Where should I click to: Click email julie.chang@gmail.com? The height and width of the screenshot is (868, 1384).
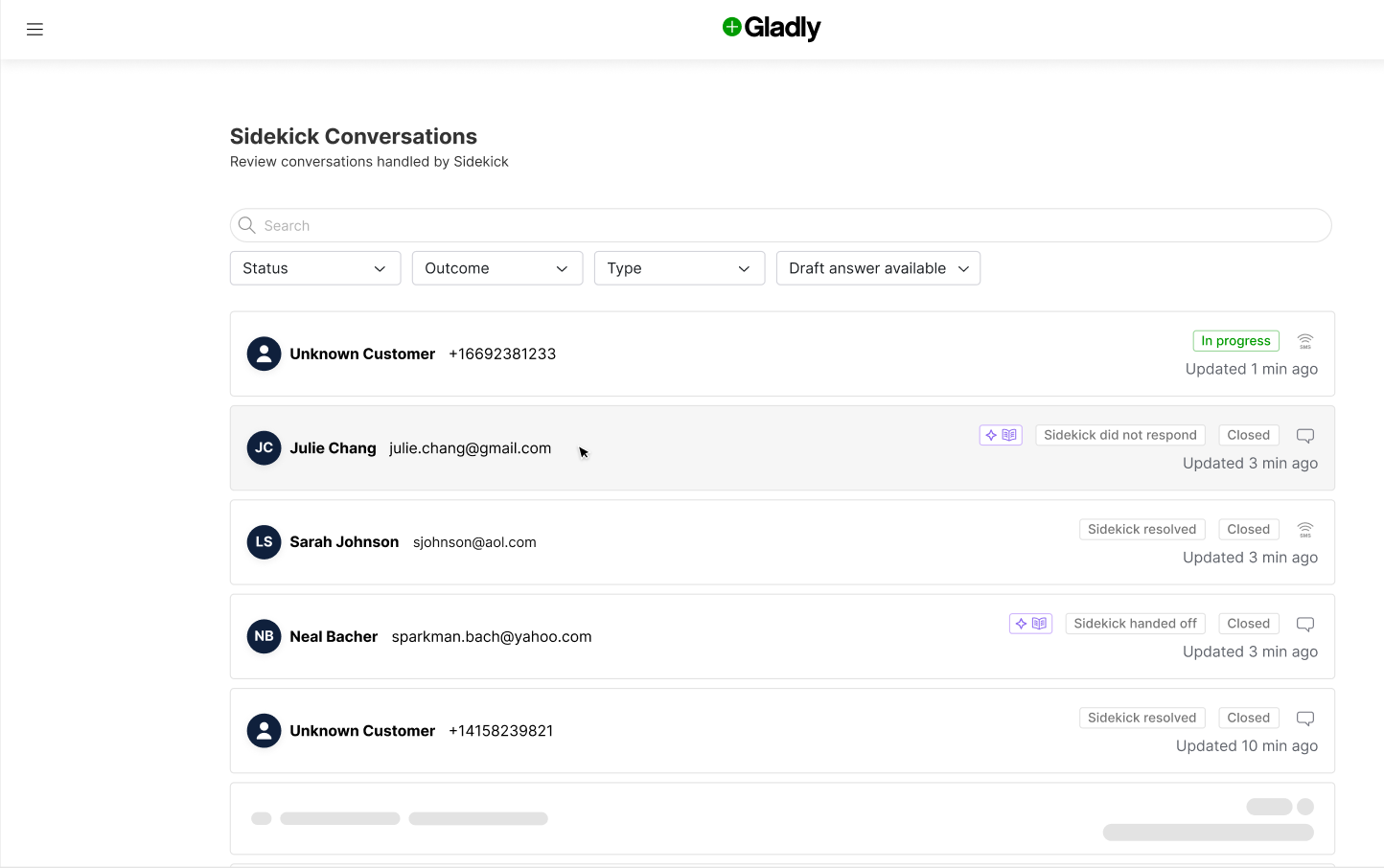click(x=471, y=447)
